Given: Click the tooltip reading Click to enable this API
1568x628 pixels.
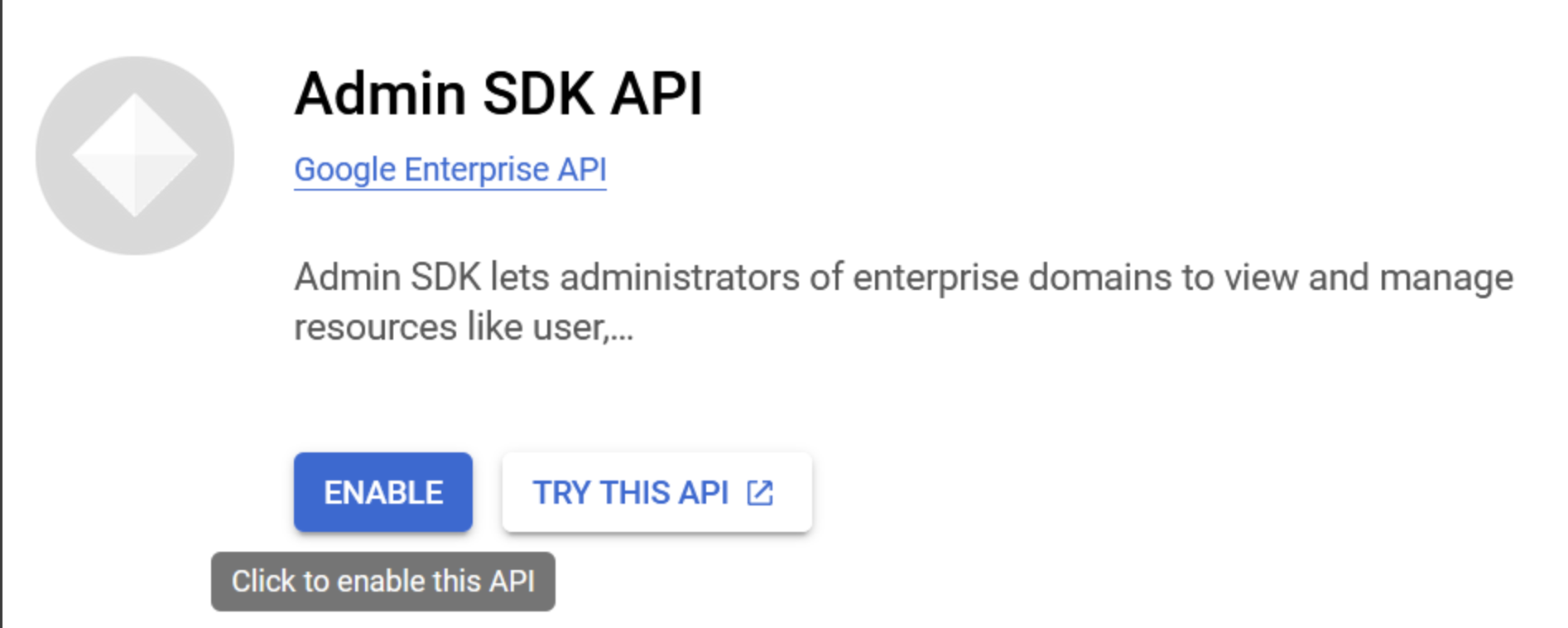Looking at the screenshot, I should [383, 582].
